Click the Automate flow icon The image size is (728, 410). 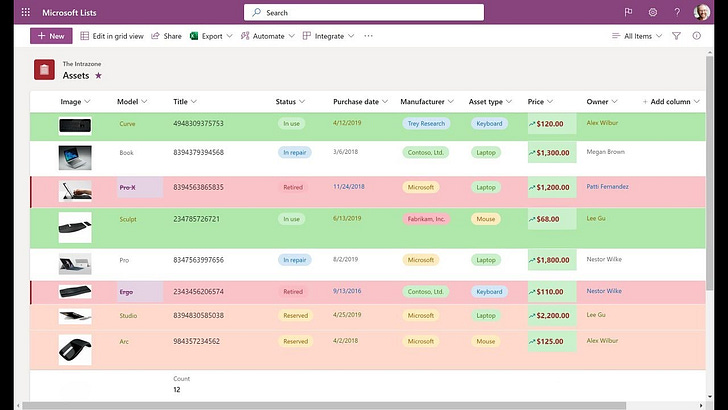[245, 36]
